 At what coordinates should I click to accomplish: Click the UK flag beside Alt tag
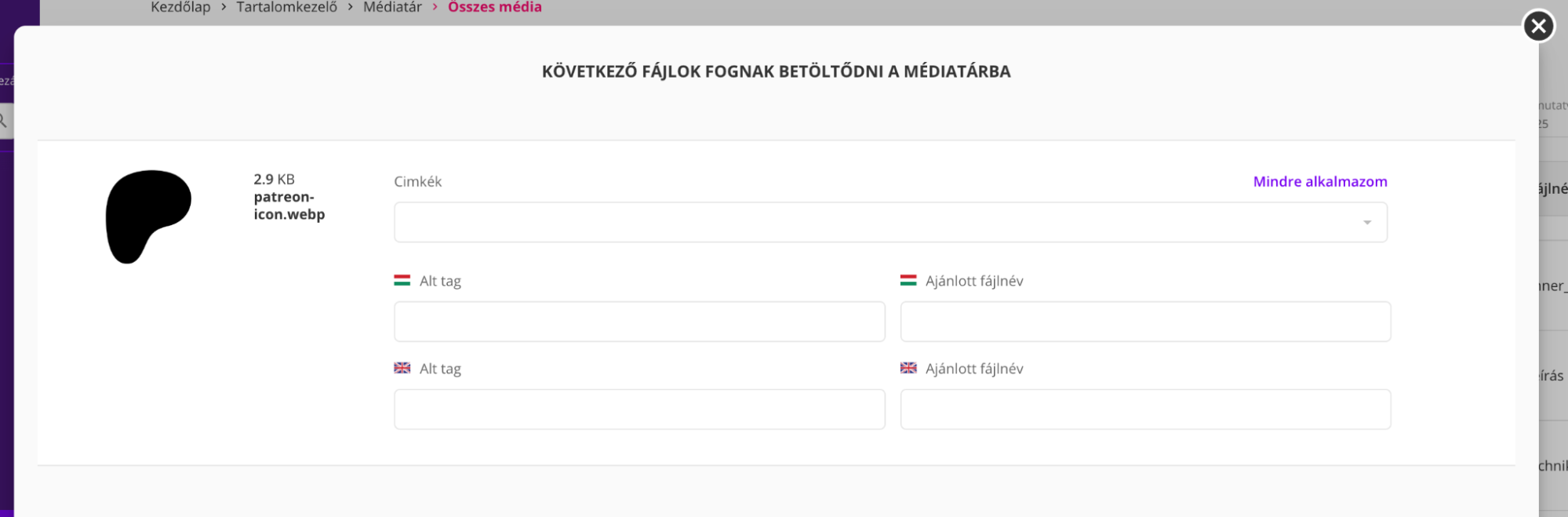click(x=402, y=368)
